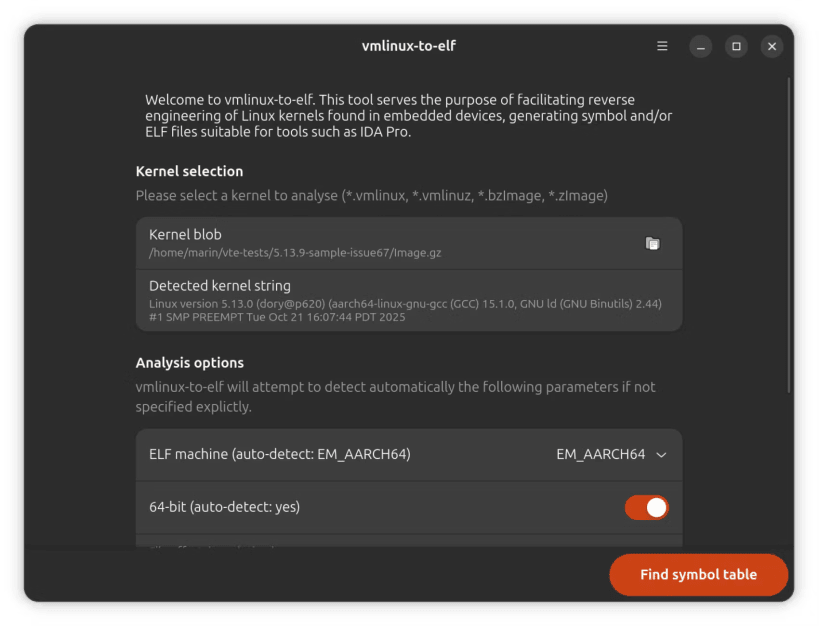Click the Linux version 5.13.0 string text
This screenshot has height=626, width=819.
405,310
